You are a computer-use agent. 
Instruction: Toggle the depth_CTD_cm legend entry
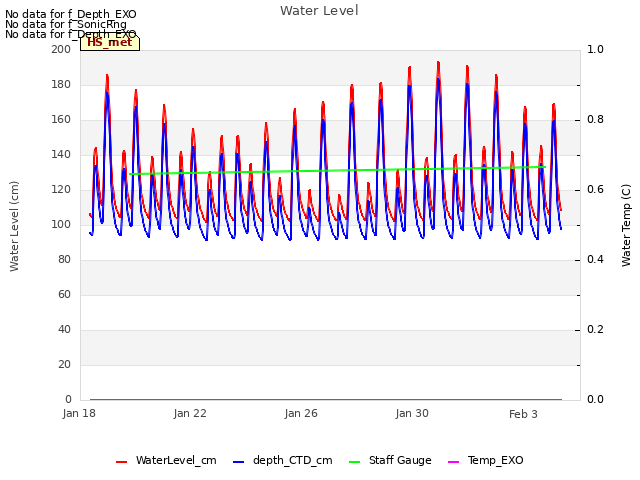point(282,460)
